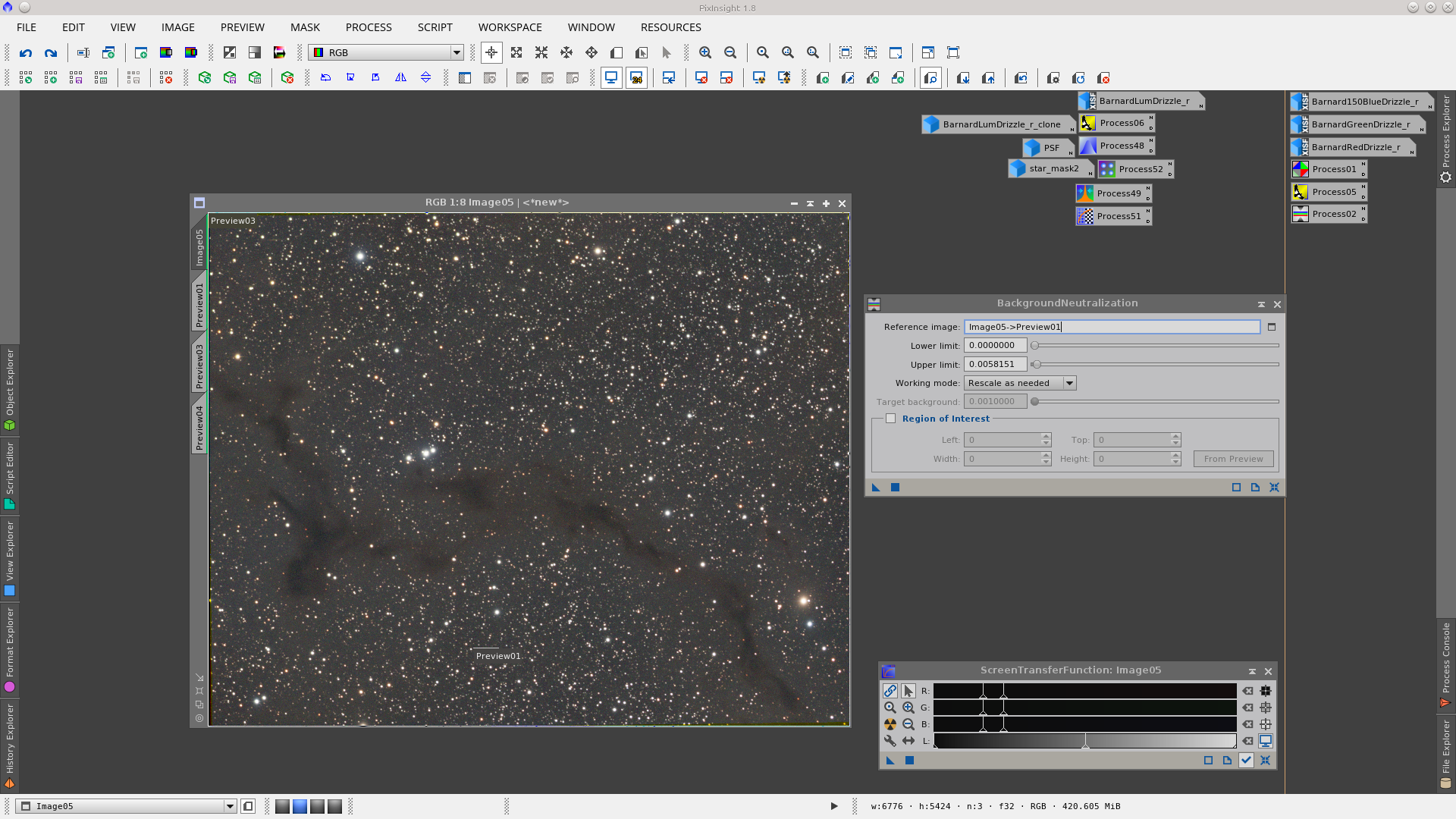Toggle linked RGB channels in ScreenTransferFunction

(890, 691)
